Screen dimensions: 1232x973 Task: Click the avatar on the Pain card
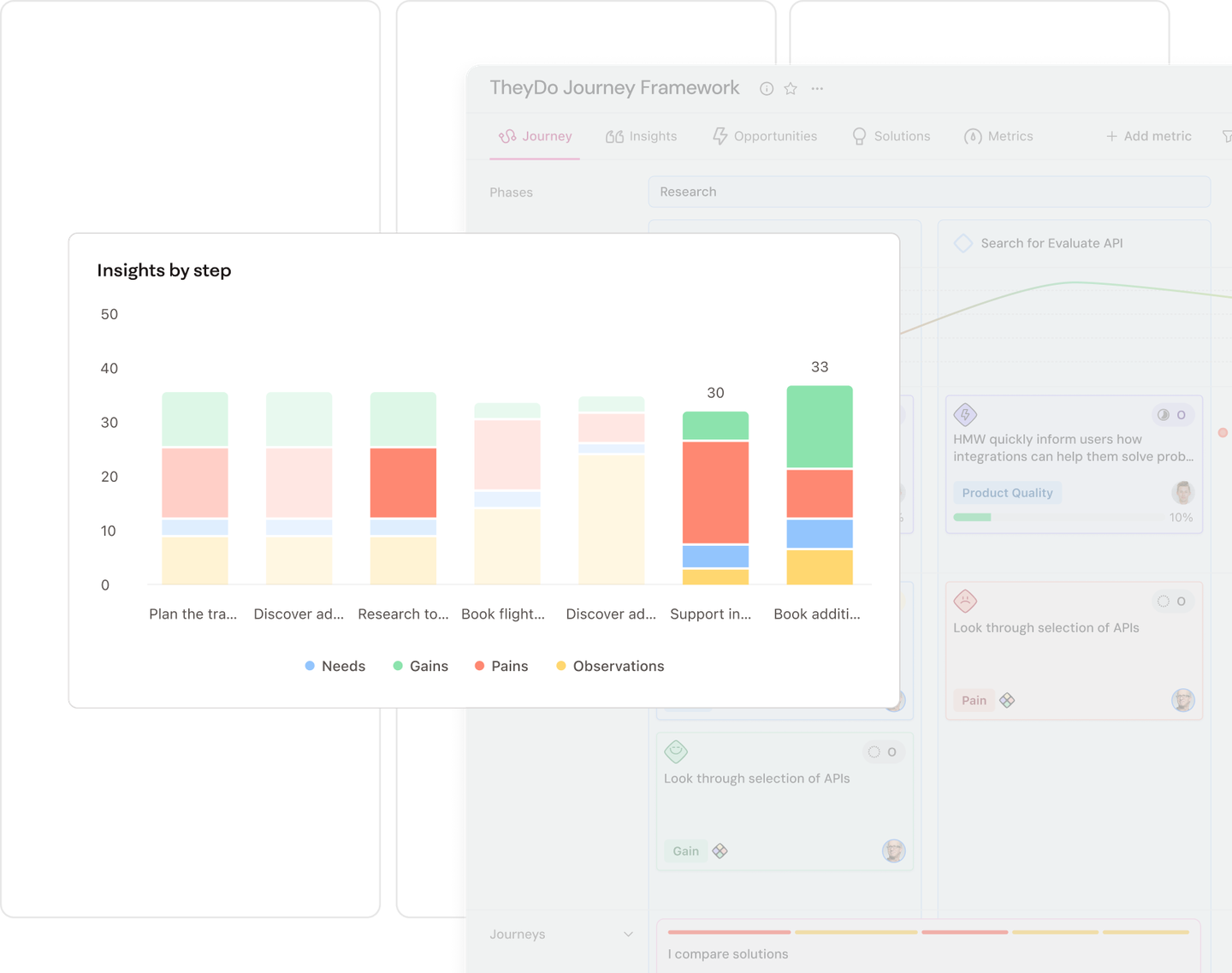1182,700
